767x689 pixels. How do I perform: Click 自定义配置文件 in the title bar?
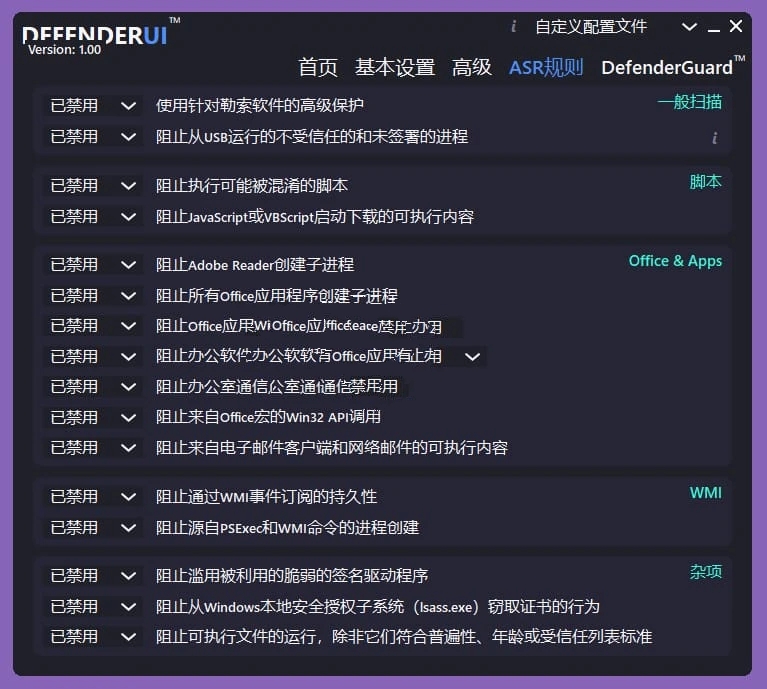pos(591,27)
